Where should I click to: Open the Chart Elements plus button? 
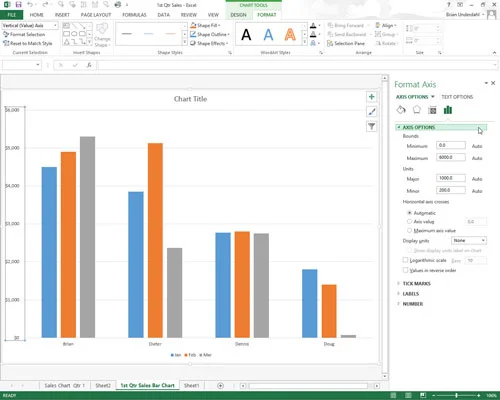click(x=372, y=97)
